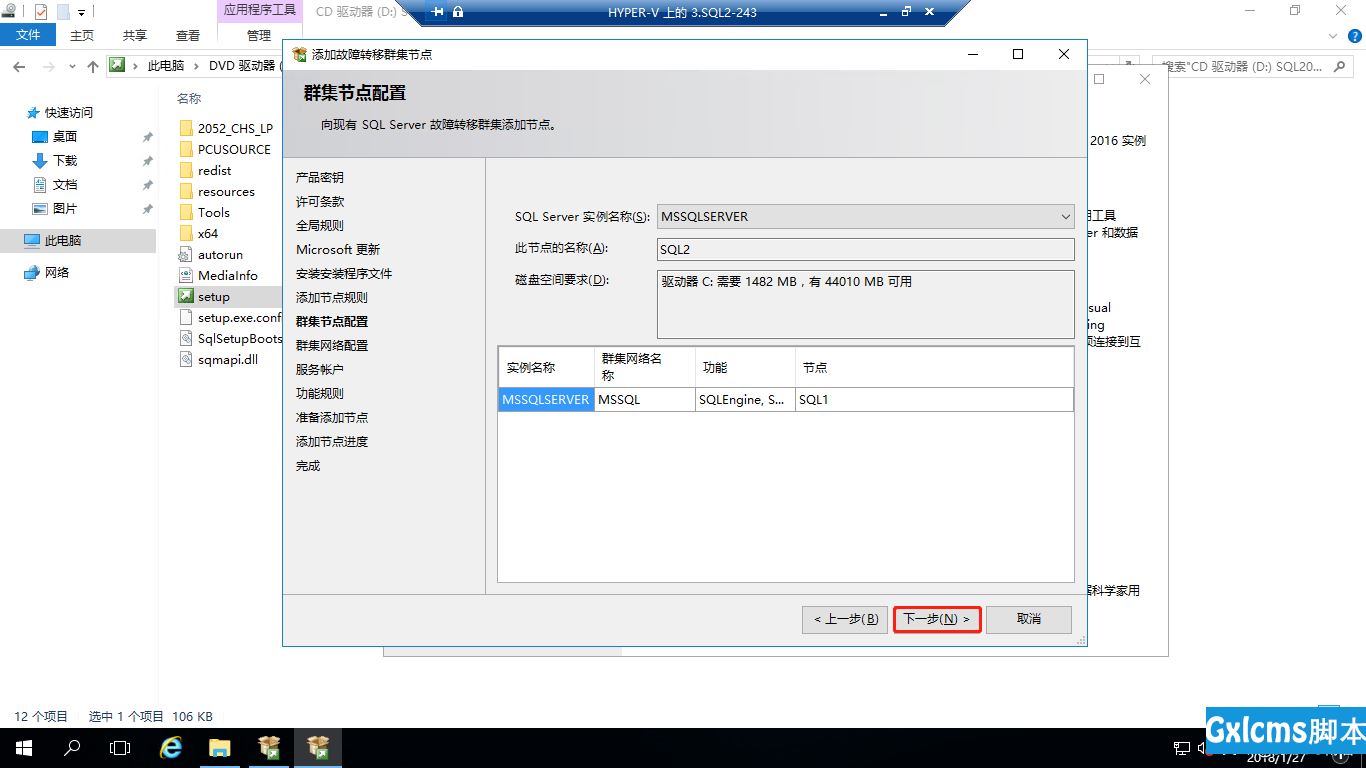Select the resources folder
1366x768 pixels.
[x=226, y=191]
